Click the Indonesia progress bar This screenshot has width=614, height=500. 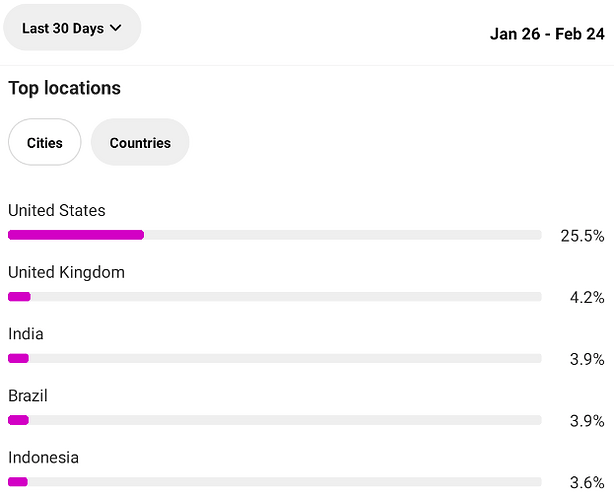[x=275, y=482]
